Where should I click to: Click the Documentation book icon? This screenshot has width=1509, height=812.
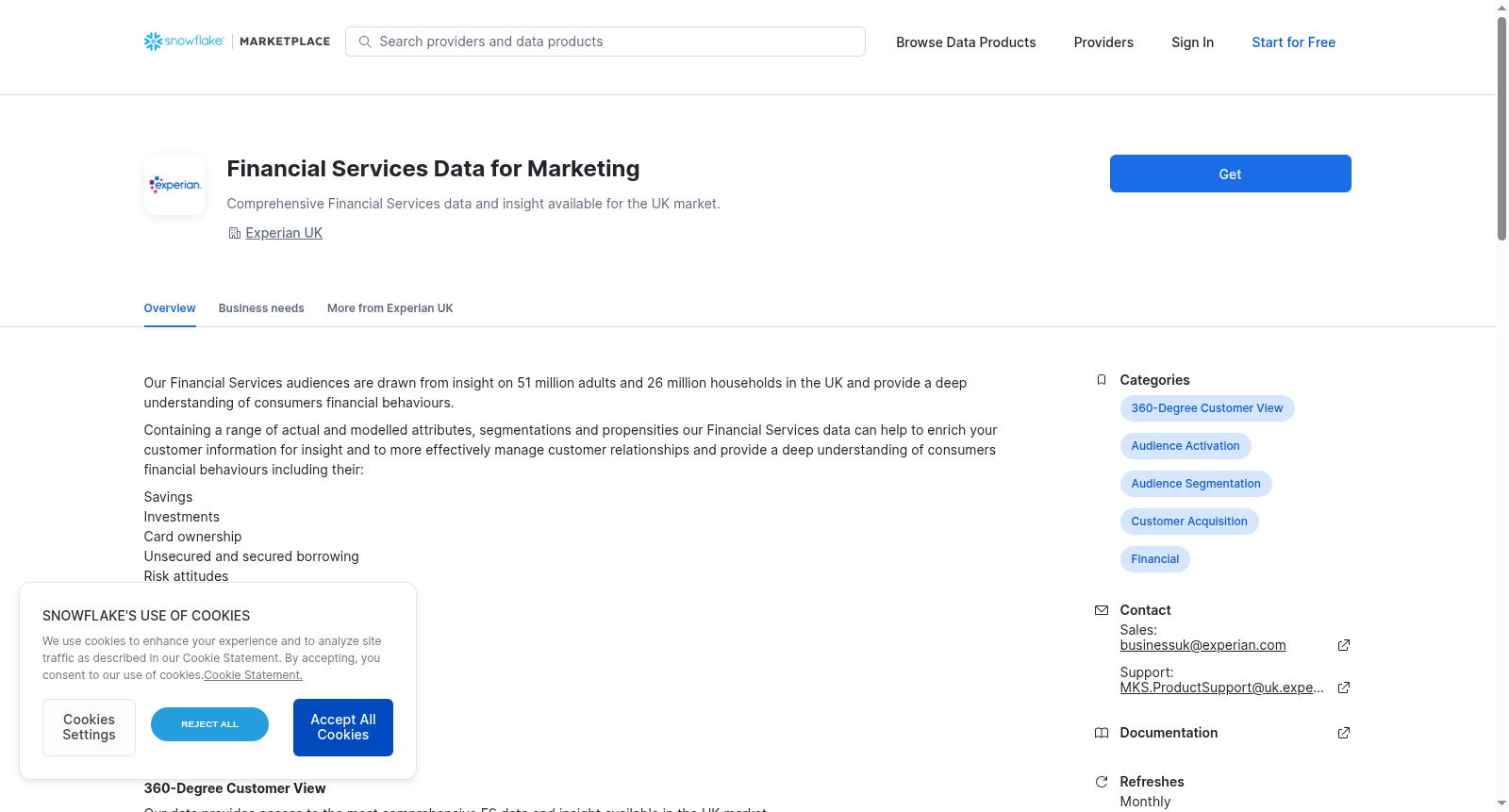1101,733
